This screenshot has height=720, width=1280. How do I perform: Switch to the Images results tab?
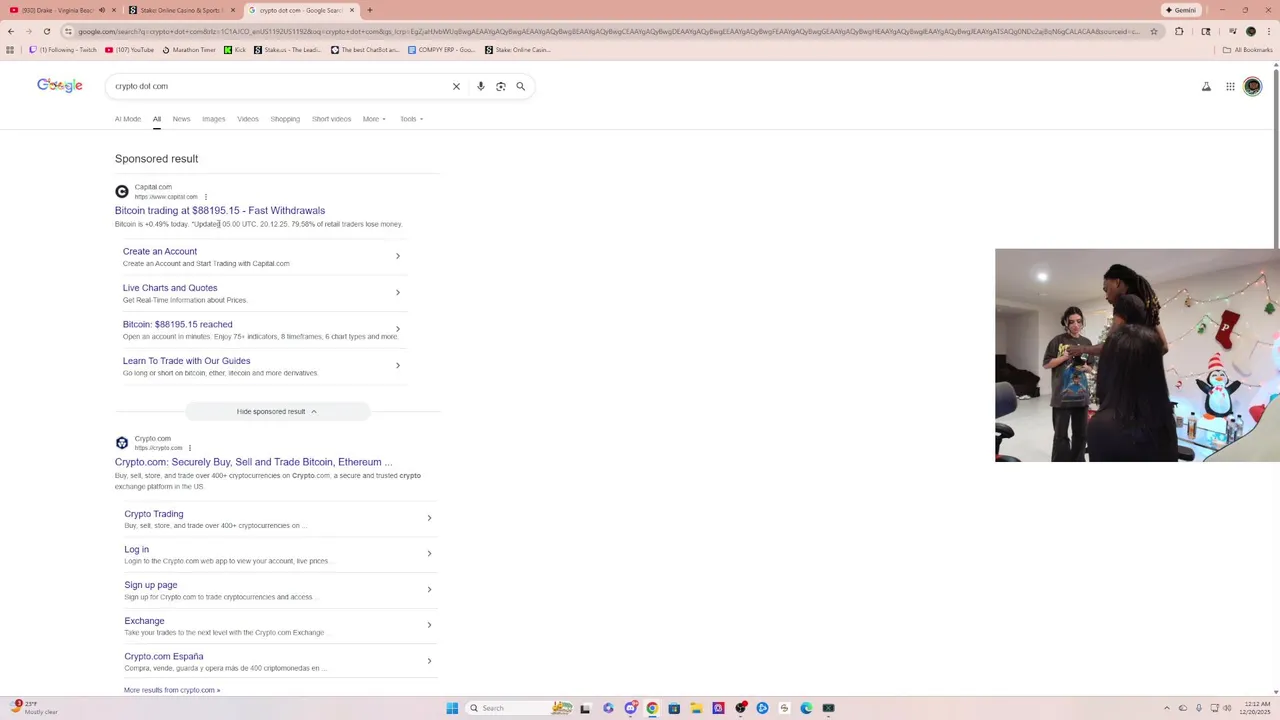214,119
